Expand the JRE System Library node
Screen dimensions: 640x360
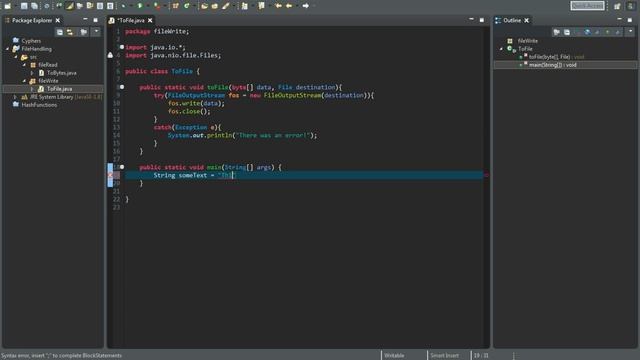(x=16, y=97)
